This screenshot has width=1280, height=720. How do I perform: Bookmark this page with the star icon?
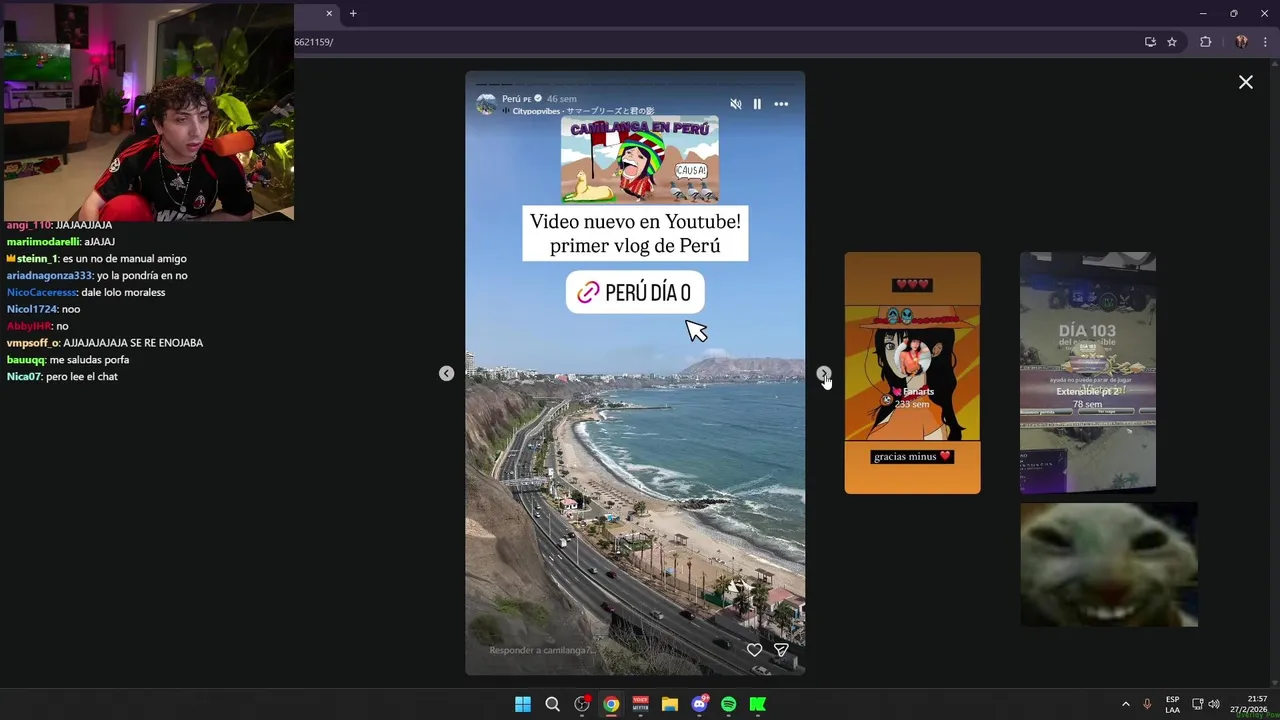coord(1172,42)
